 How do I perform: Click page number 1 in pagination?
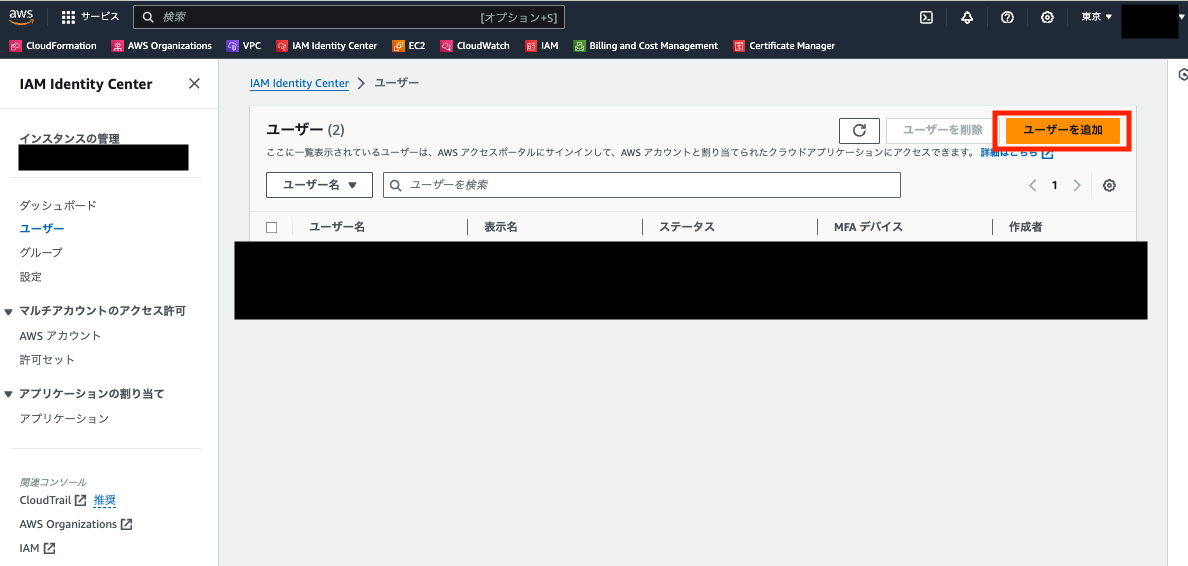coord(1055,185)
